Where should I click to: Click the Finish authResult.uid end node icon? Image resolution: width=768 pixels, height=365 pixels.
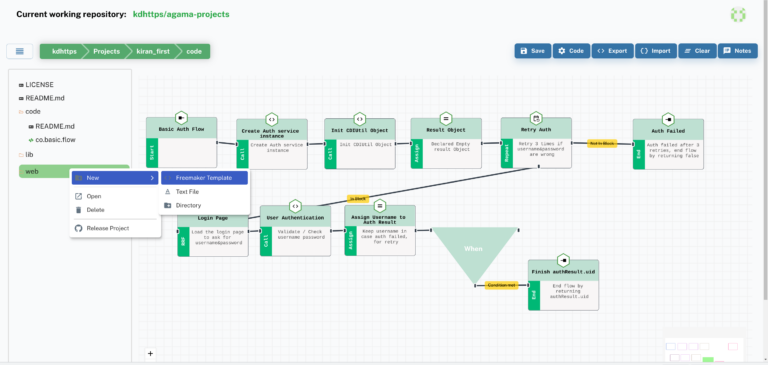coord(563,260)
